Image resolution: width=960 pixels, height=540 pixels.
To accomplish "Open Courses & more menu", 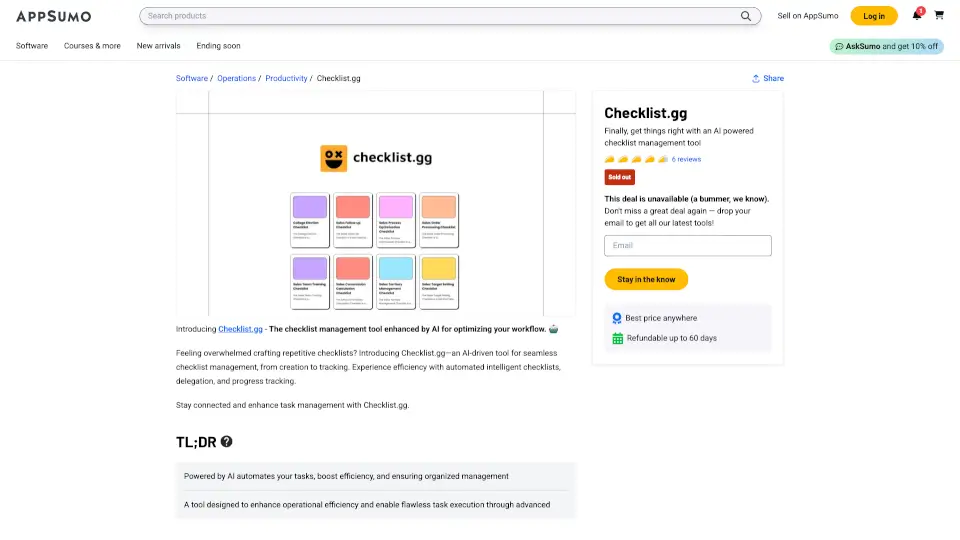I will click(x=92, y=46).
